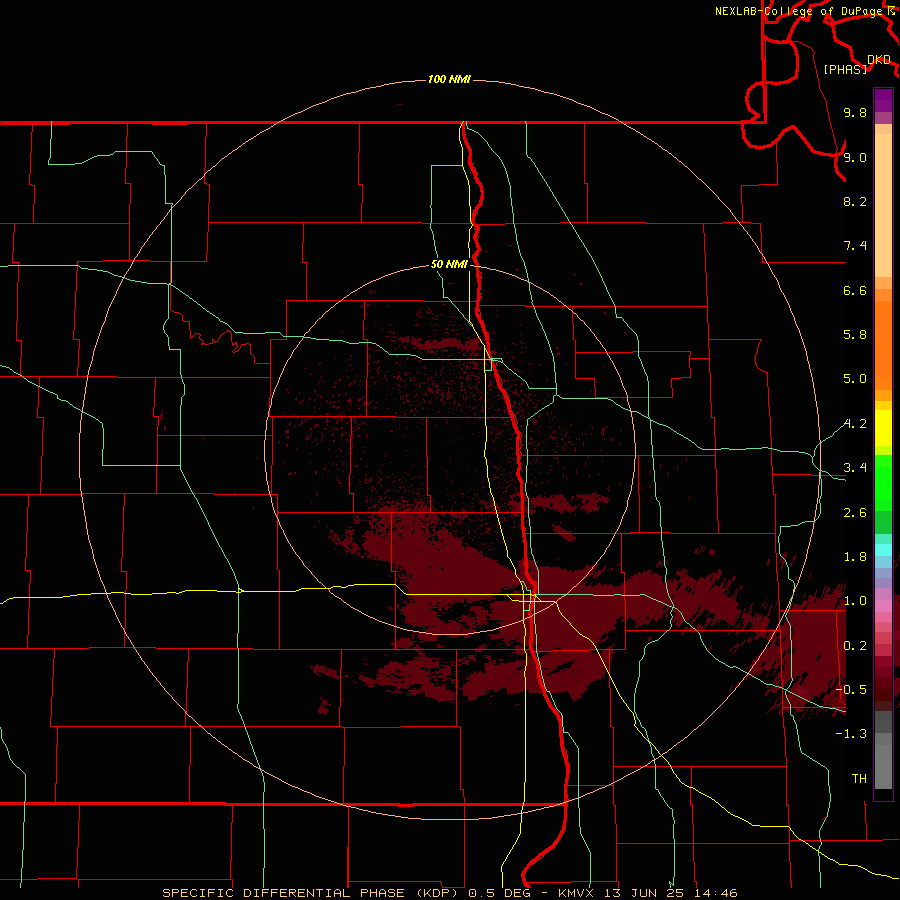Click the [PHAS] unit label
900x900 pixels.
845,69
